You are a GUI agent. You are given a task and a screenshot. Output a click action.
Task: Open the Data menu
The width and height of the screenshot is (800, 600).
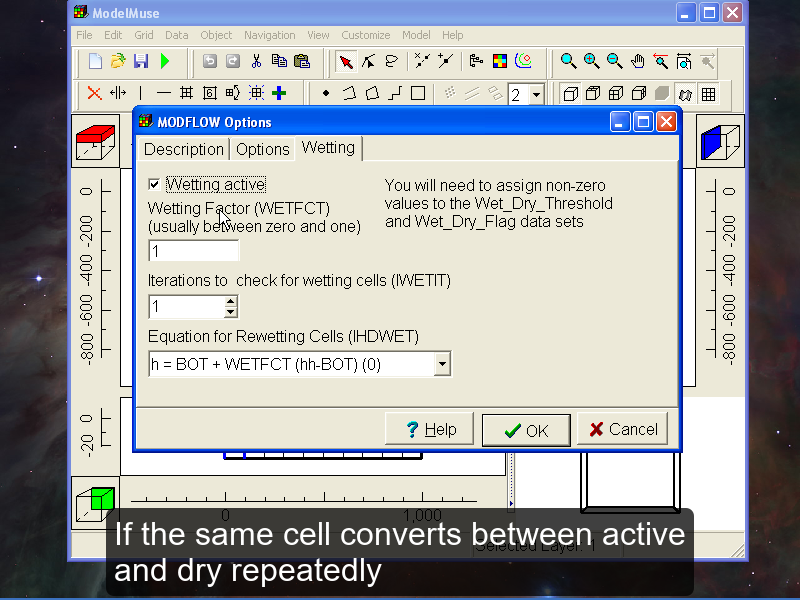click(177, 35)
